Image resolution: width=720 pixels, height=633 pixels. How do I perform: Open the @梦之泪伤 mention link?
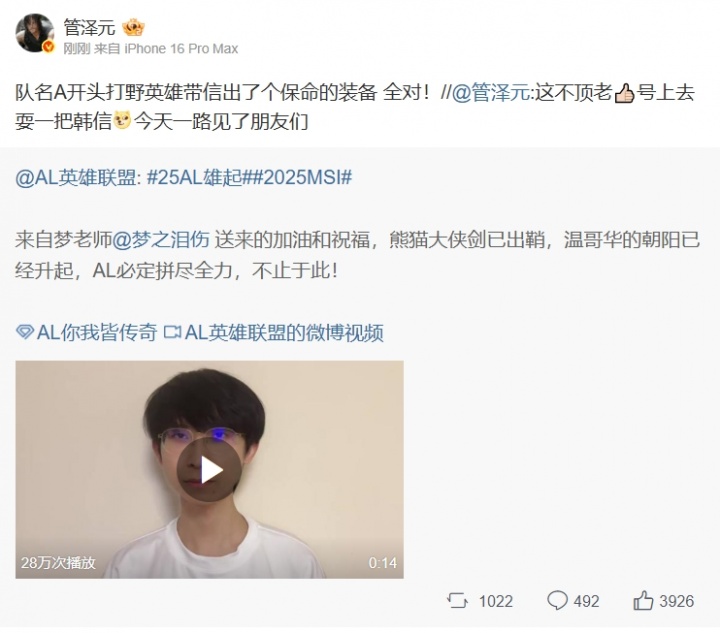tap(161, 240)
